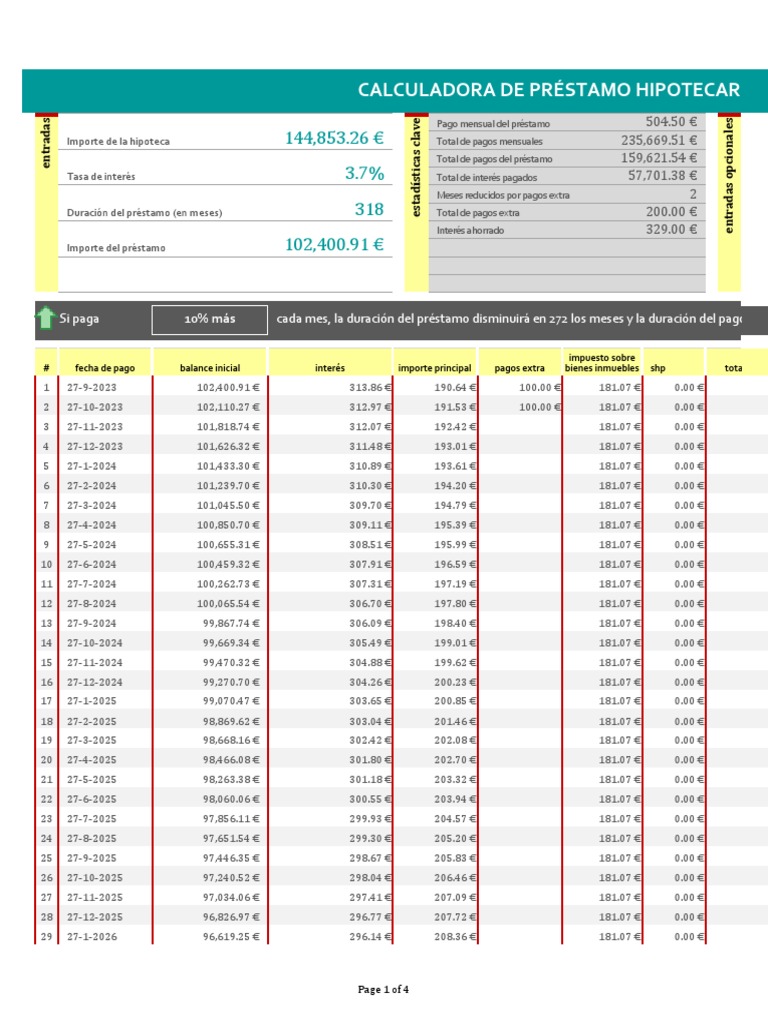
Task: Select interest cell 305.49 €
Action: pyautogui.click(x=370, y=643)
